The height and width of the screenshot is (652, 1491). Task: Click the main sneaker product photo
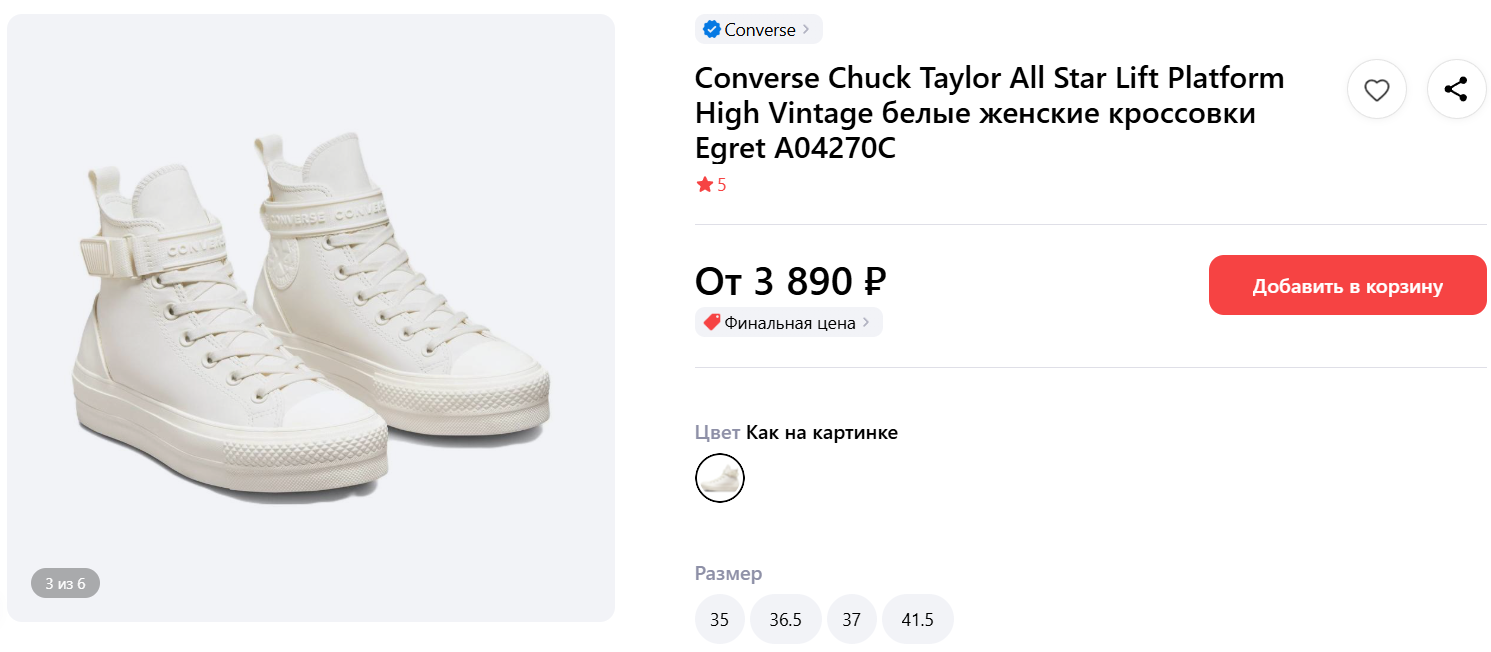click(311, 318)
